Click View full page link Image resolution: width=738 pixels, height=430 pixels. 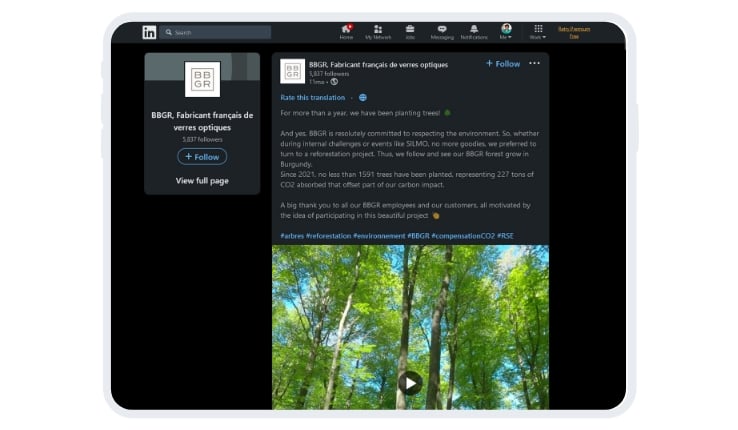[202, 181]
